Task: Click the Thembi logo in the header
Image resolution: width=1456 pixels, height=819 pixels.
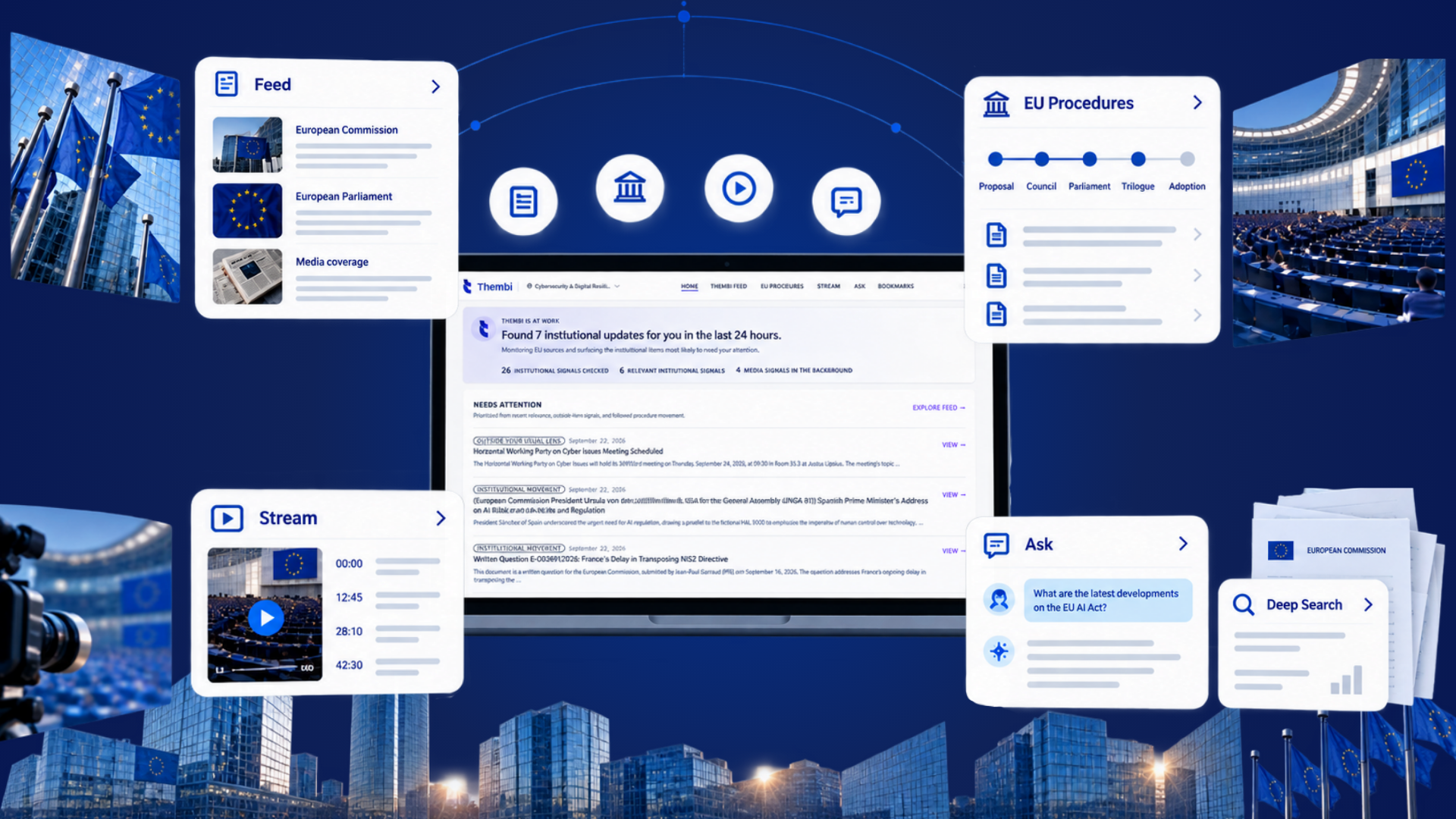Action: coord(488,287)
